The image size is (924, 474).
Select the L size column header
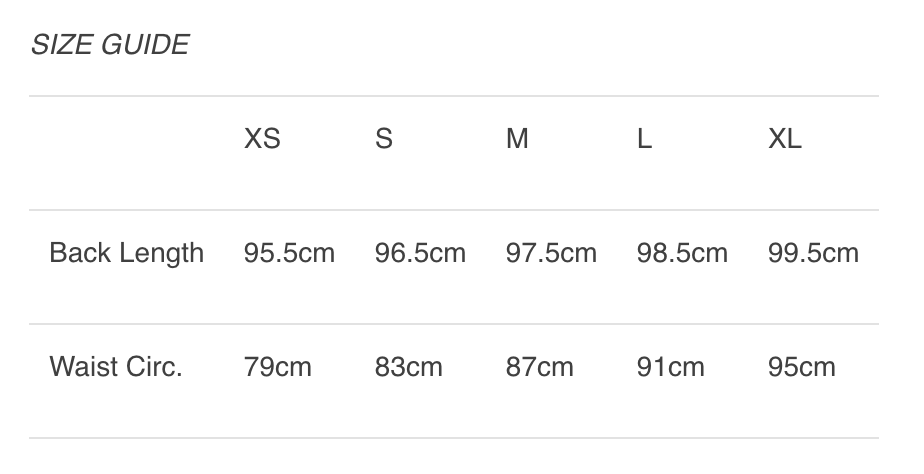pyautogui.click(x=645, y=139)
